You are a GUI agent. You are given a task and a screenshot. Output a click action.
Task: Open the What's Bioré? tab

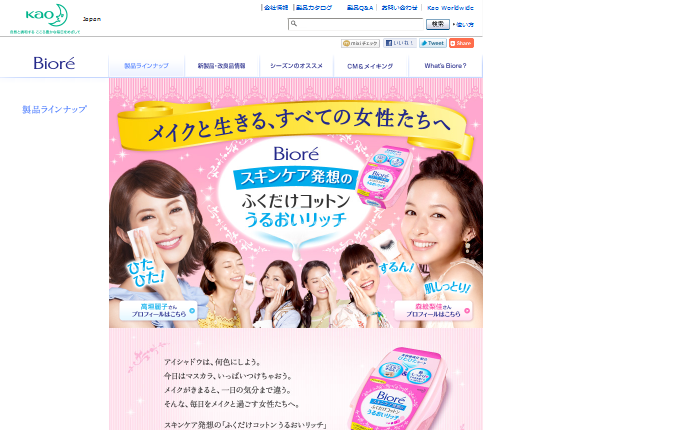pyautogui.click(x=445, y=66)
